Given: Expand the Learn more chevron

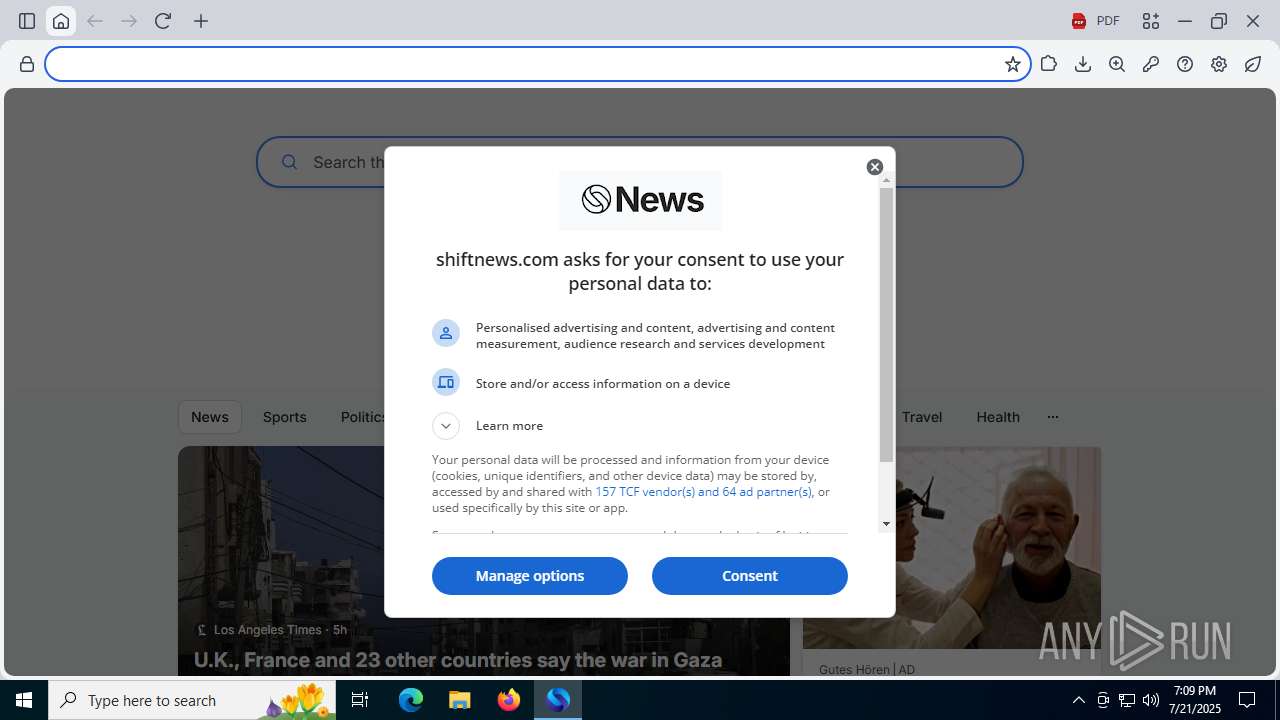Looking at the screenshot, I should click(446, 426).
